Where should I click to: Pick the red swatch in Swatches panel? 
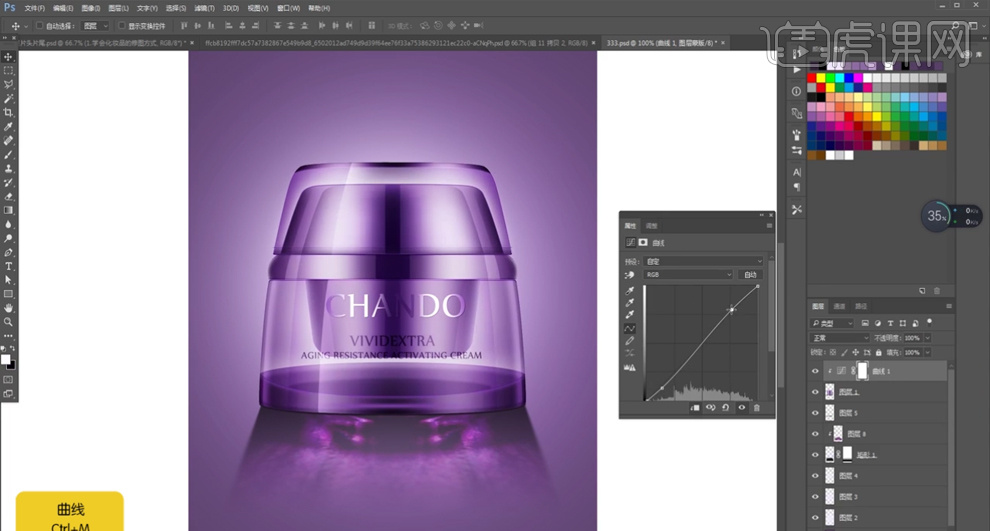tap(811, 78)
